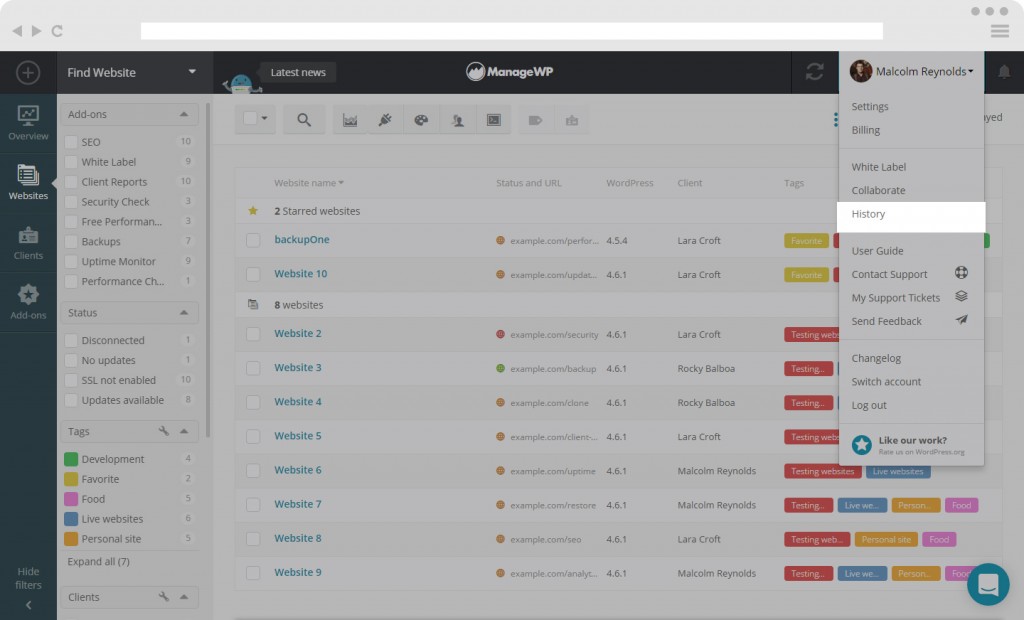Open the Themes palette toolbar icon
1024x620 pixels.
point(420,119)
